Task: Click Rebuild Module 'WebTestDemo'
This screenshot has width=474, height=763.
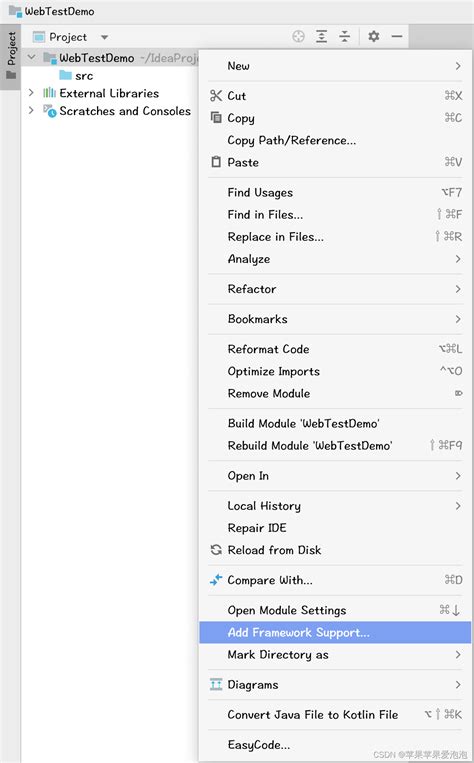Action: [335, 445]
